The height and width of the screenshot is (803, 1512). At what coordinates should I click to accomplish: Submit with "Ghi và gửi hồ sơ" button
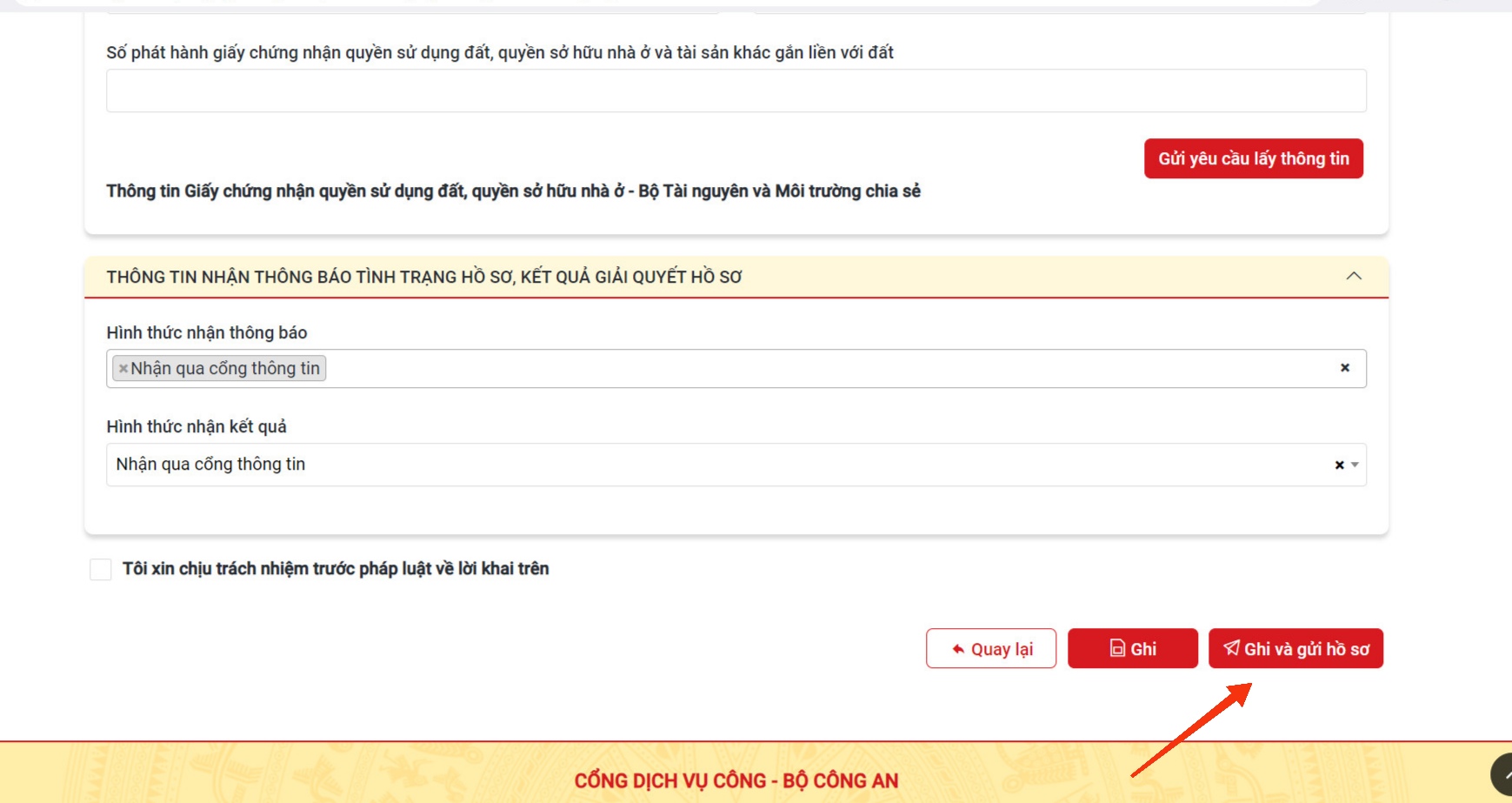tap(1295, 649)
